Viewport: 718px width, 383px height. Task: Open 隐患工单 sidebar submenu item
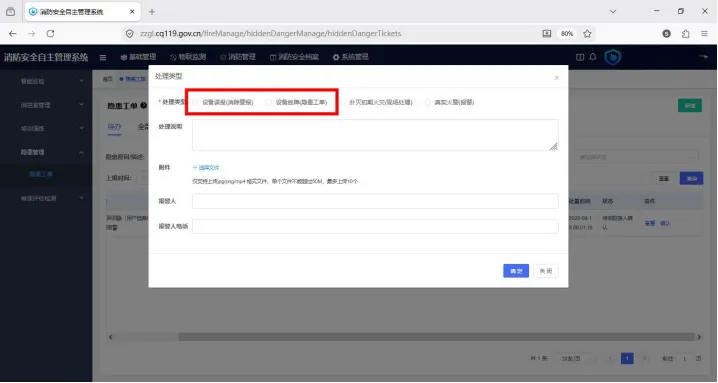tap(46, 174)
